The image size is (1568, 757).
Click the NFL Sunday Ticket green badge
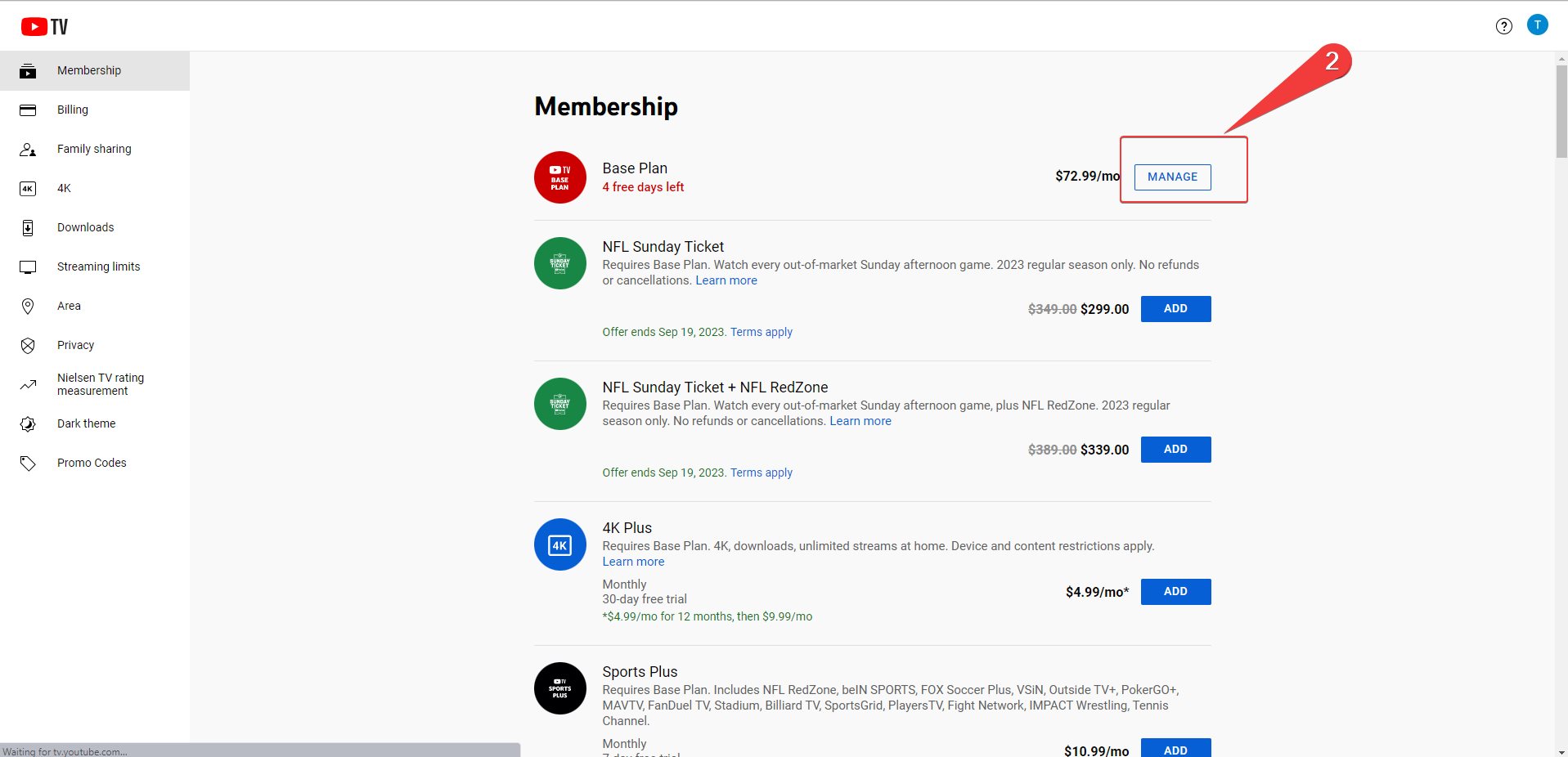point(559,263)
